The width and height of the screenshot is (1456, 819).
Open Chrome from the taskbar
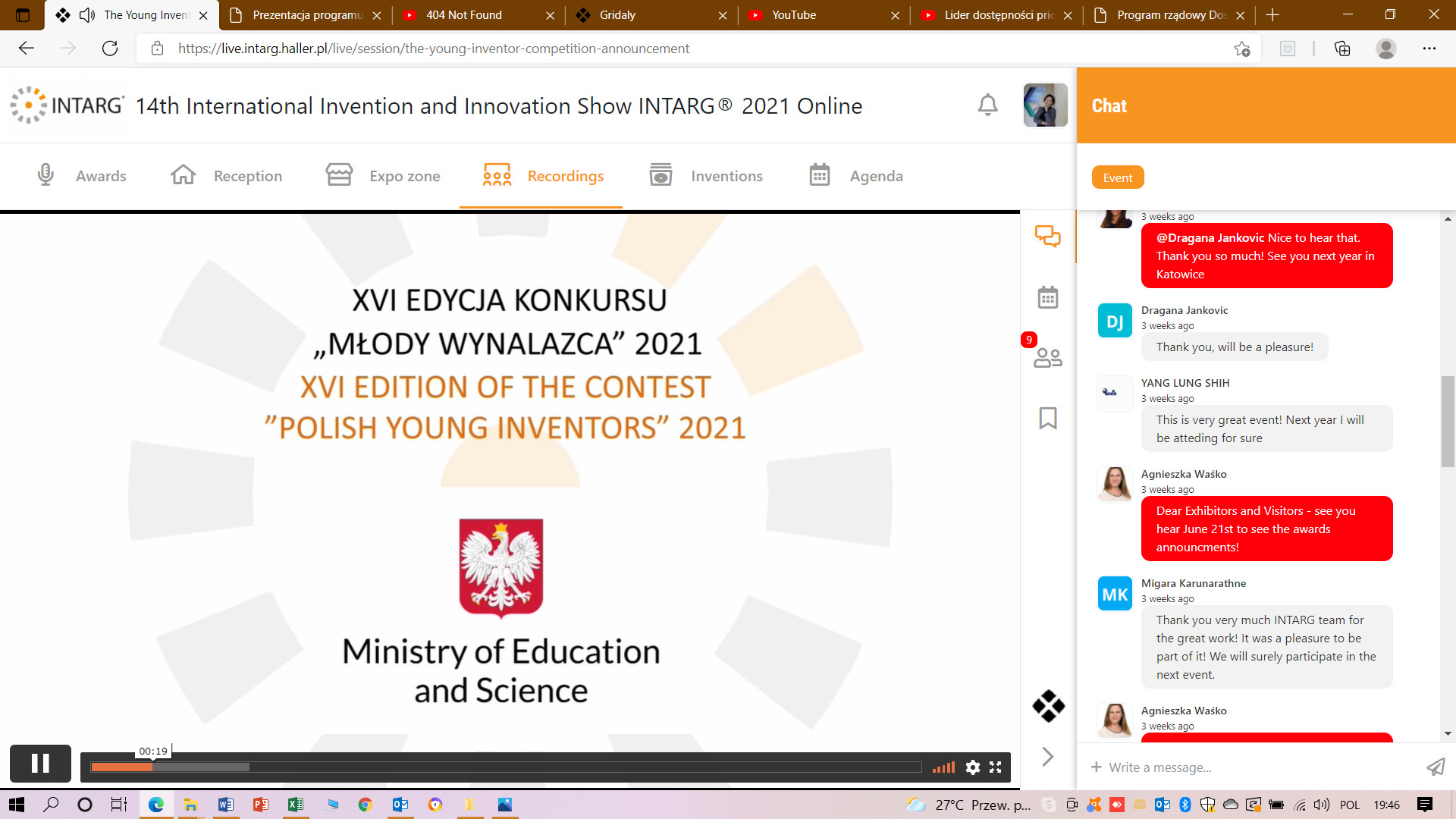[365, 805]
